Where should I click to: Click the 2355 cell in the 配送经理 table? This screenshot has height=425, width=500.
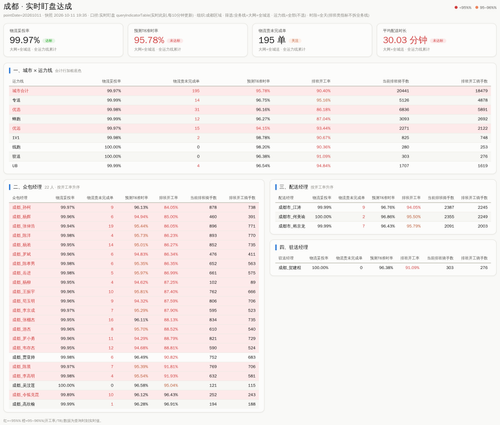[x=449, y=217]
